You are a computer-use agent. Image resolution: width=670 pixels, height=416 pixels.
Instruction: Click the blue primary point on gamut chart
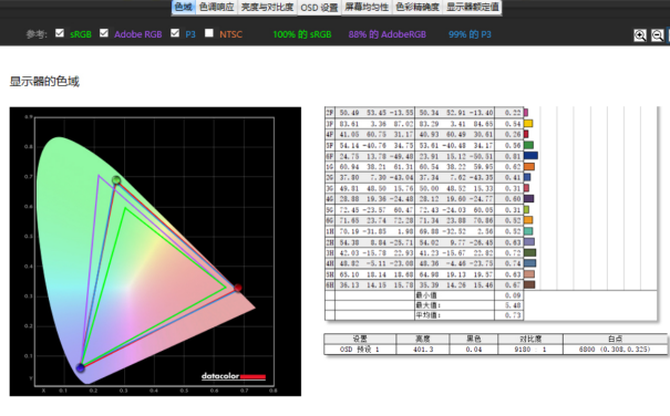click(81, 368)
